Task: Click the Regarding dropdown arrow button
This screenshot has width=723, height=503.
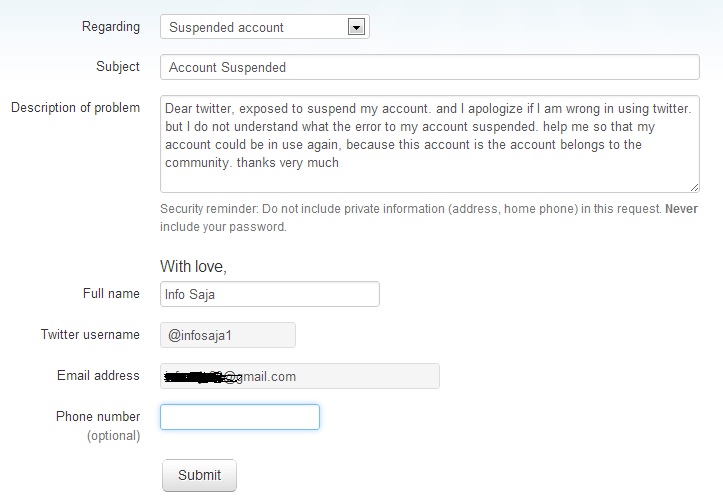Action: [x=354, y=27]
